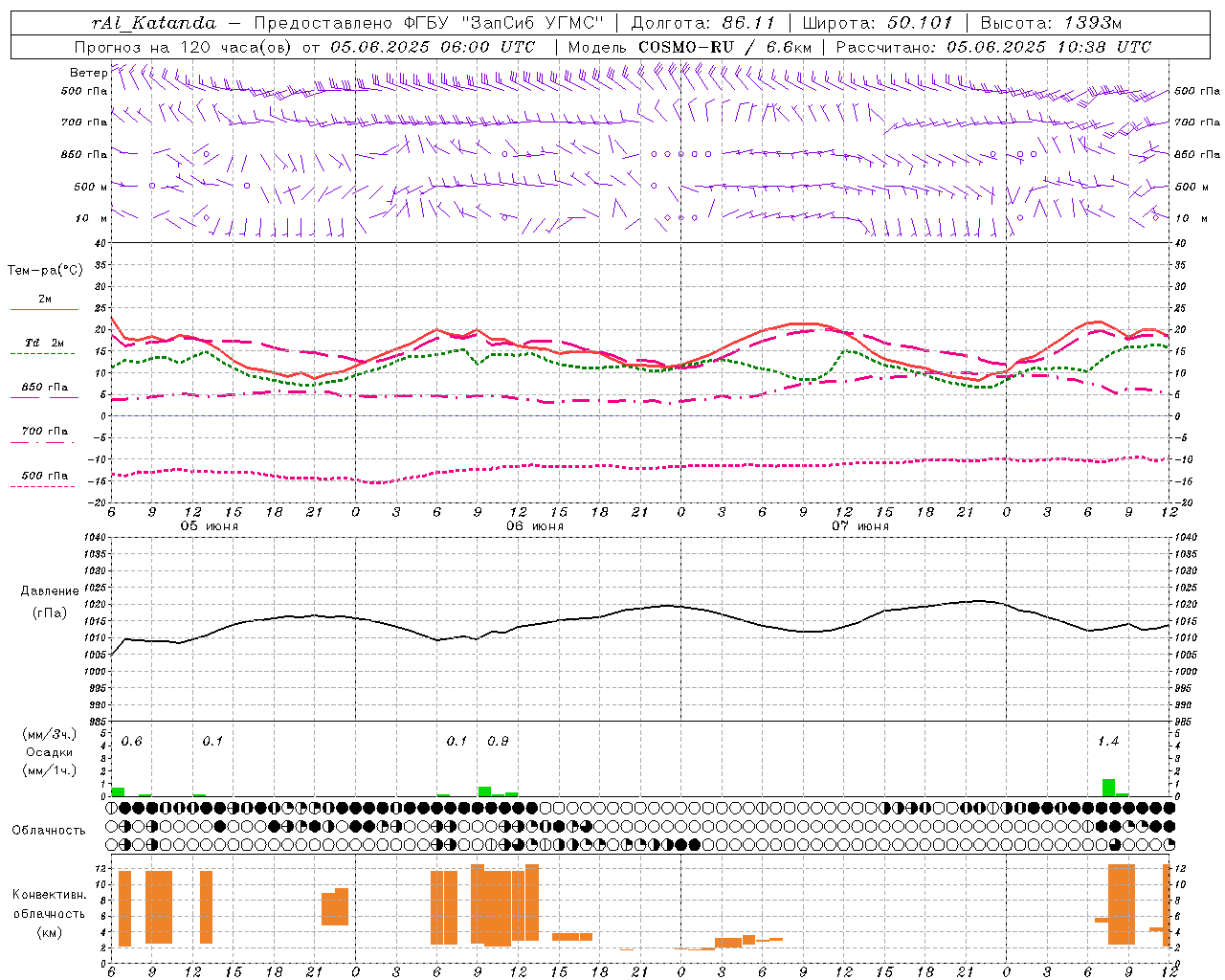Click the precipitation amount 0.6
Image resolution: width=1225 pixels, height=980 pixels.
[x=131, y=742]
